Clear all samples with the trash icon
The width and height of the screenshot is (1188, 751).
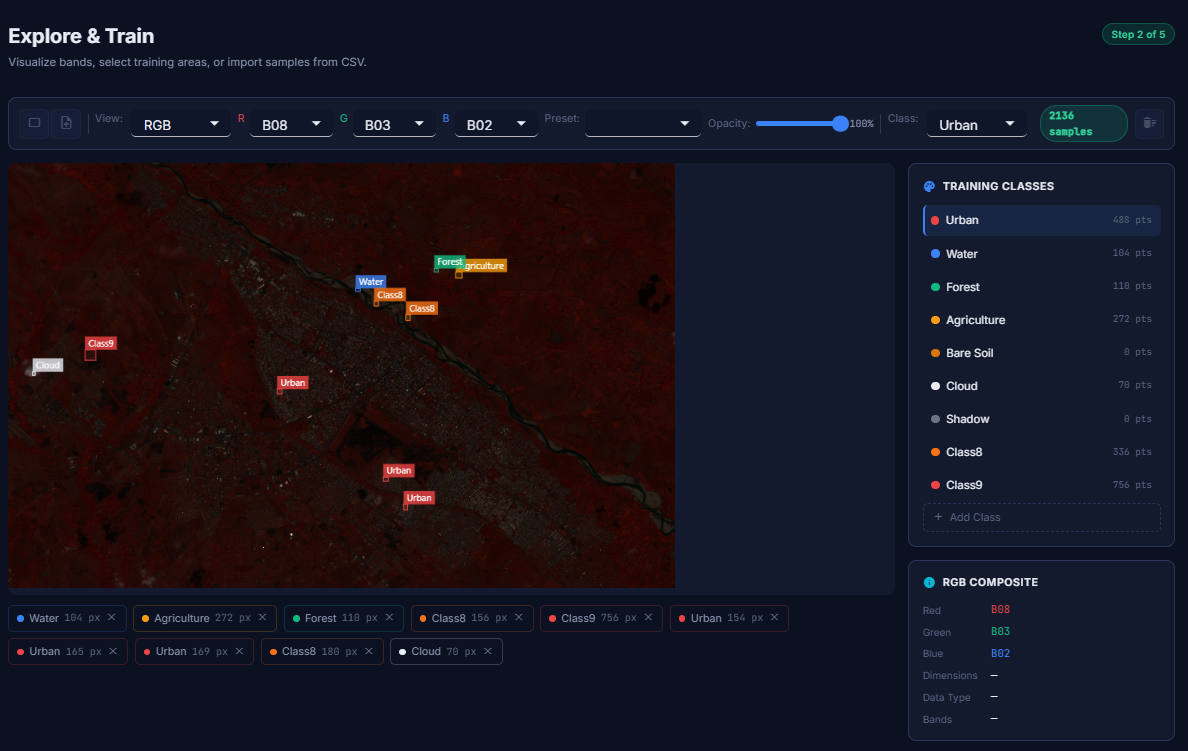1148,123
